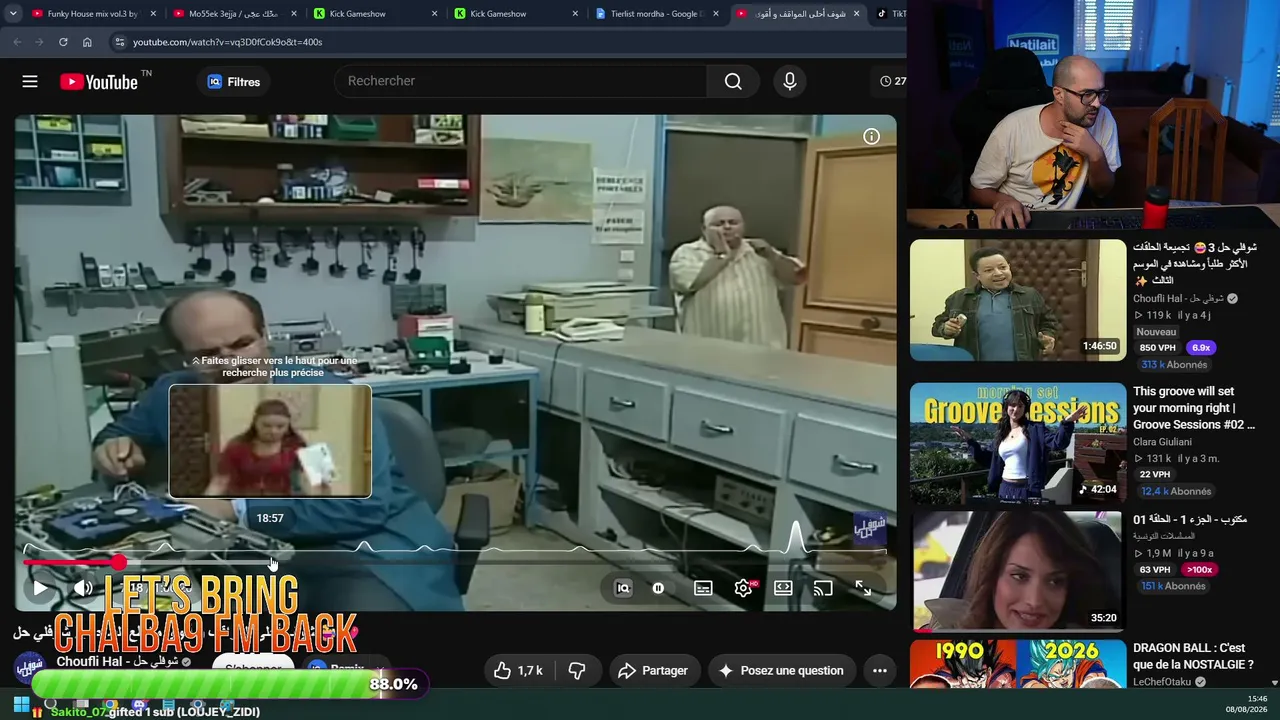The height and width of the screenshot is (720, 1280).
Task: Toggle the autoplay switch in player
Action: 658,588
